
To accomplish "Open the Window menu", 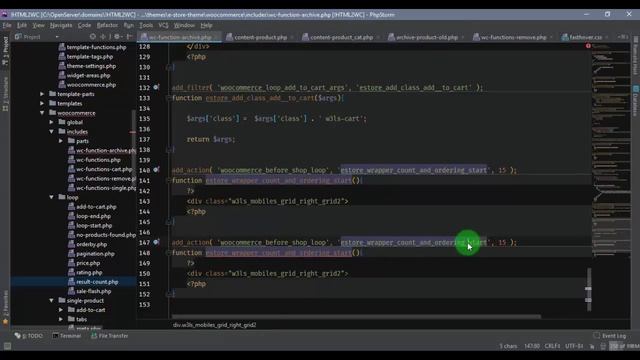I will pyautogui.click(x=184, y=25).
